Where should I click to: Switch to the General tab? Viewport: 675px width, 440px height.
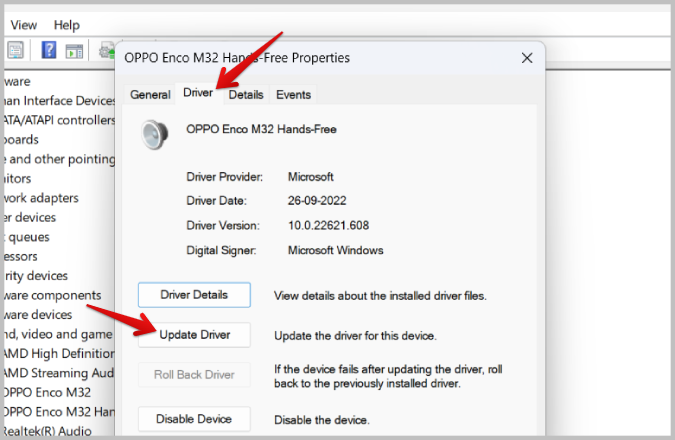point(150,94)
